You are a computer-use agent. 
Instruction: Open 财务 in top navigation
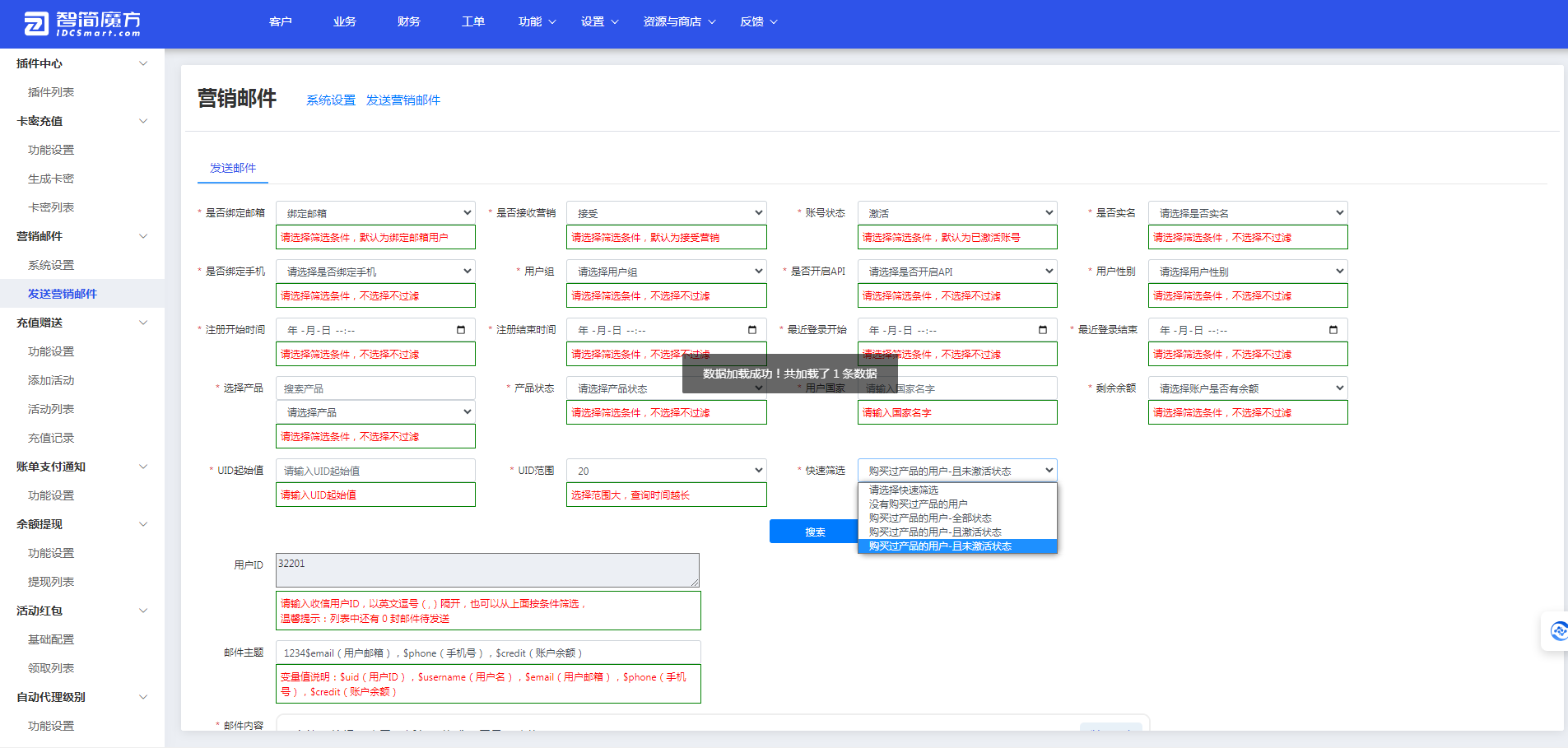(x=409, y=21)
